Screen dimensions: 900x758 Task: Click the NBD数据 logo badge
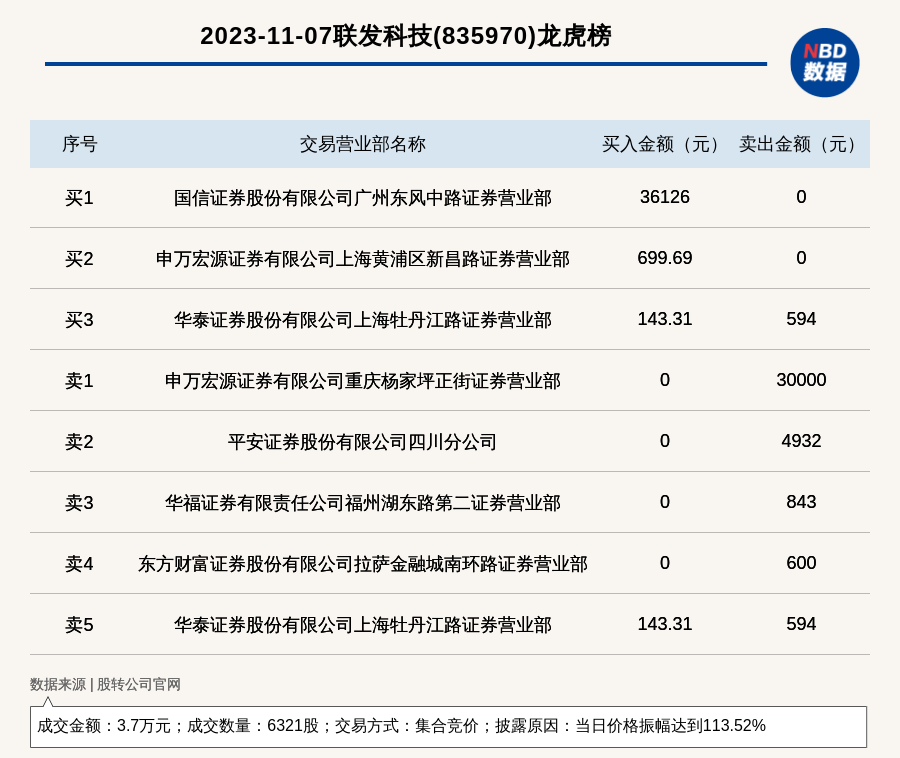[x=824, y=63]
